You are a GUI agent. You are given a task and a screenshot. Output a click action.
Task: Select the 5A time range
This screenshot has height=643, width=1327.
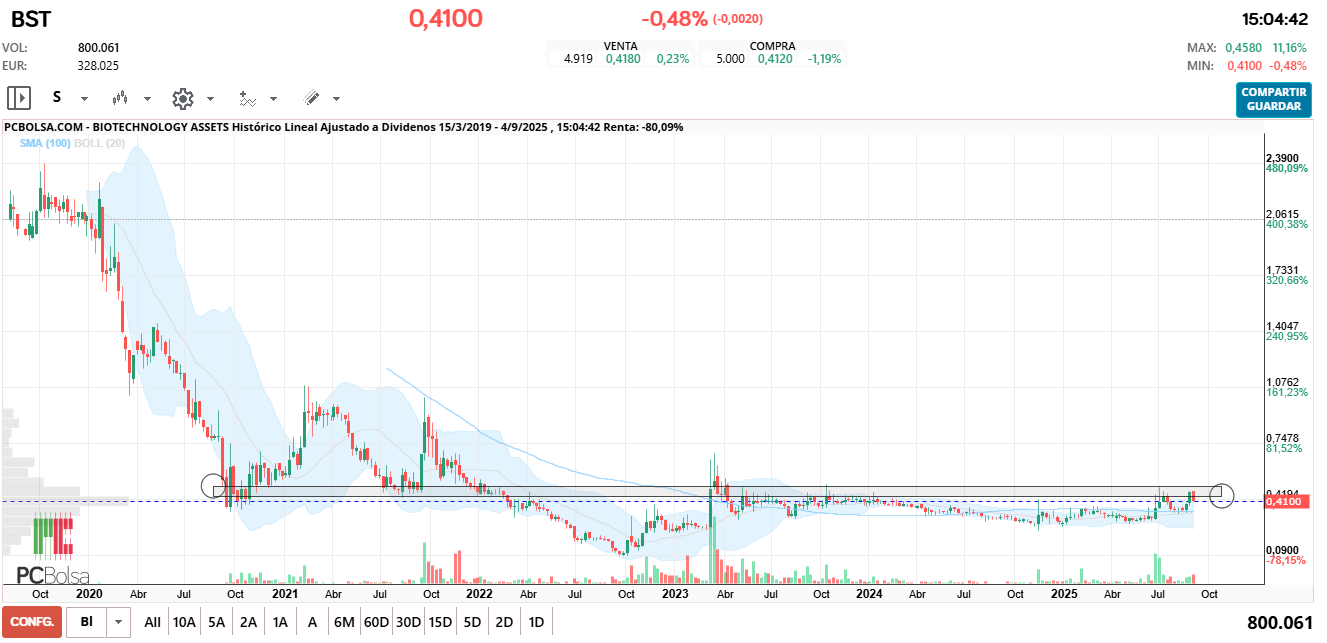[x=216, y=622]
